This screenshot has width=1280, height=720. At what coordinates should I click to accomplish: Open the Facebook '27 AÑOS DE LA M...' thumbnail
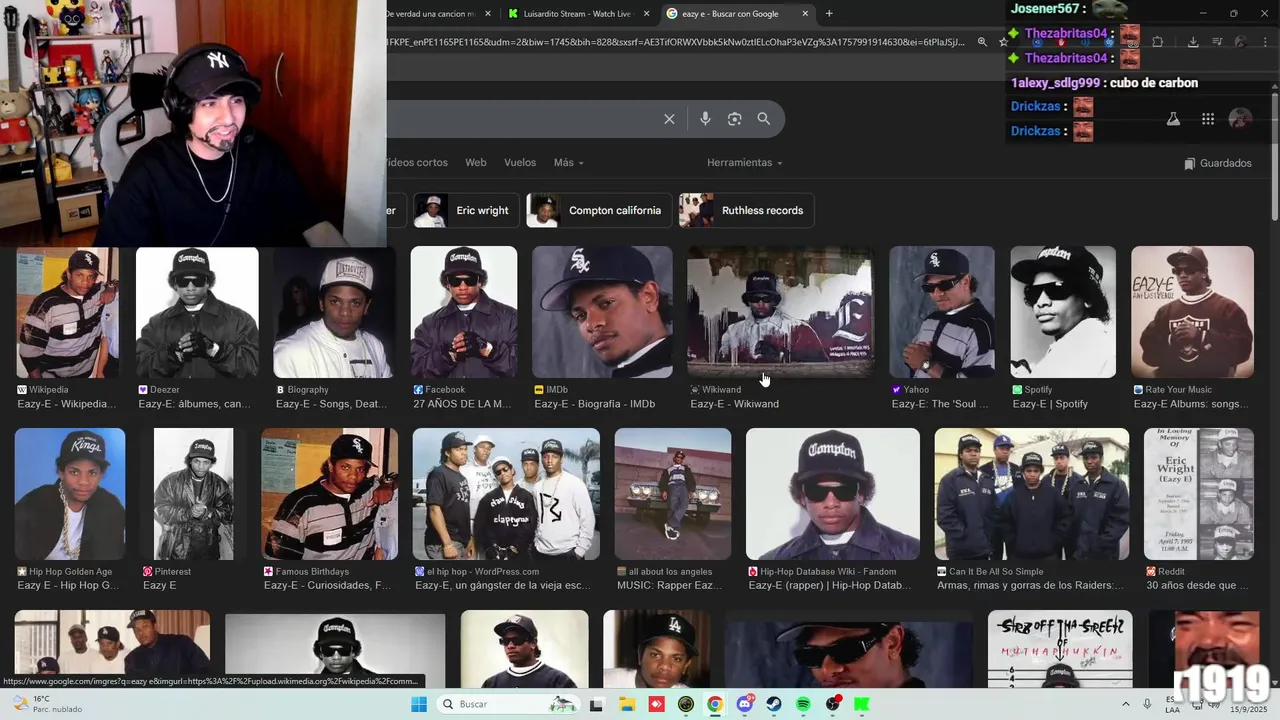464,312
